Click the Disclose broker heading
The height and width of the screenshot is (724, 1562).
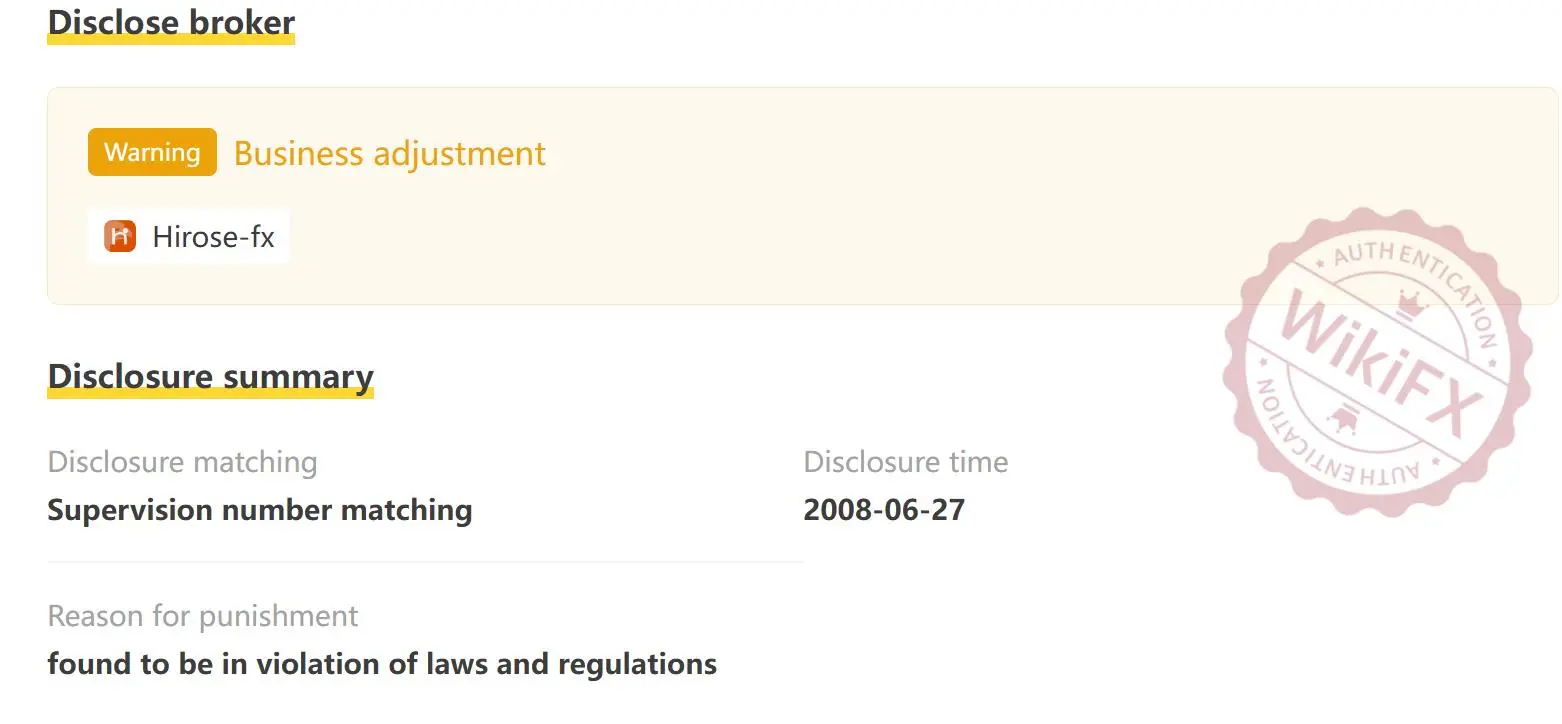171,22
